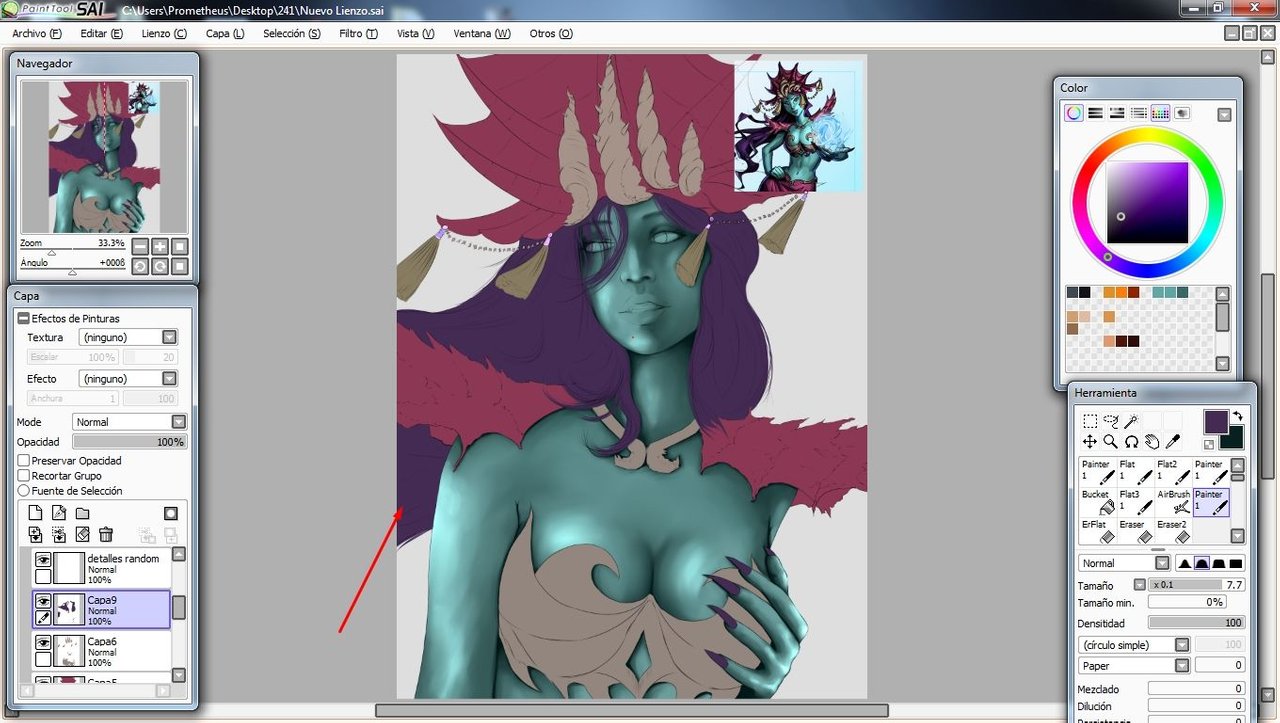
Task: Activate the move tool
Action: click(1090, 441)
